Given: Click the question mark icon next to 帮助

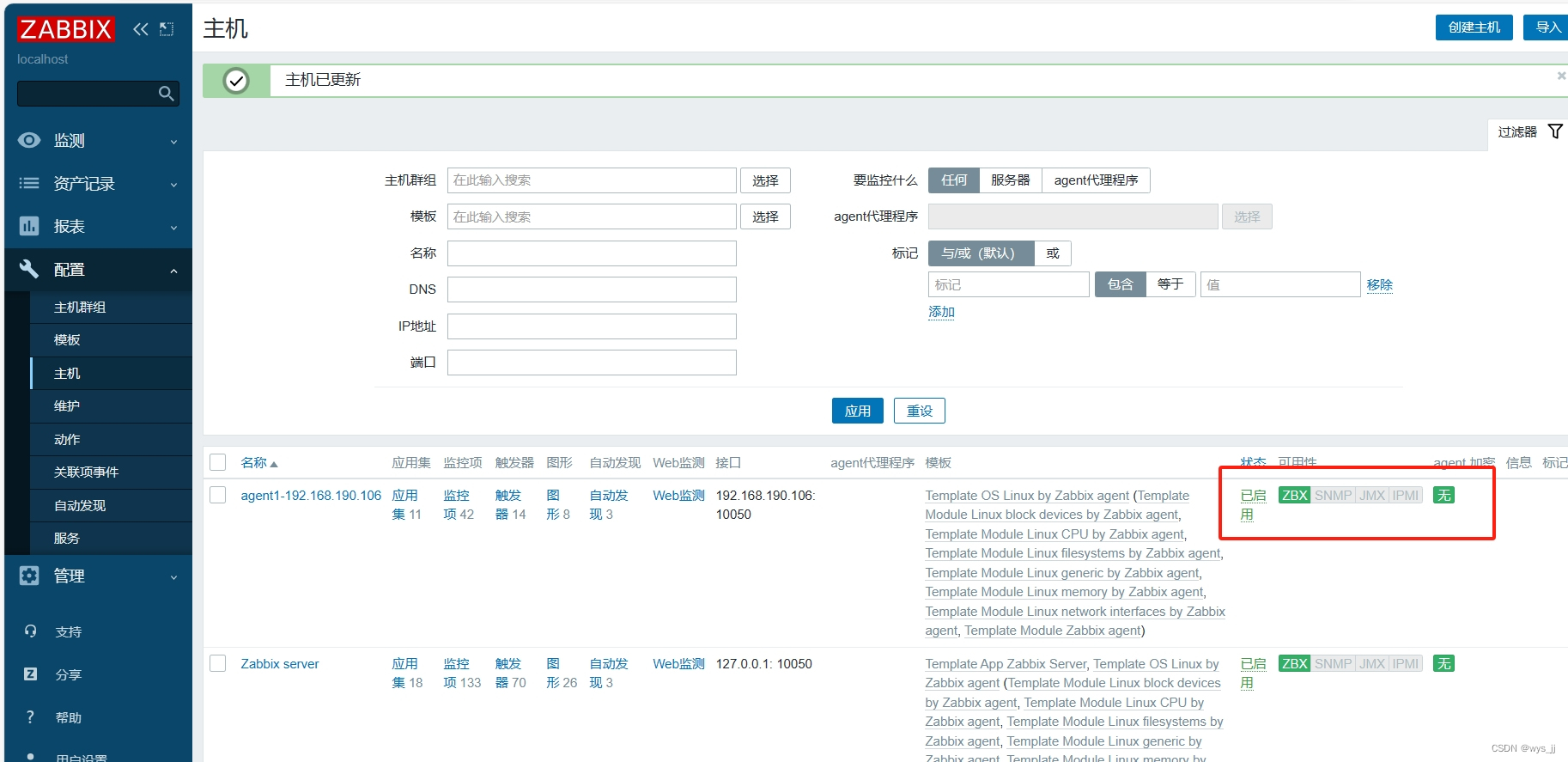Looking at the screenshot, I should click(31, 717).
